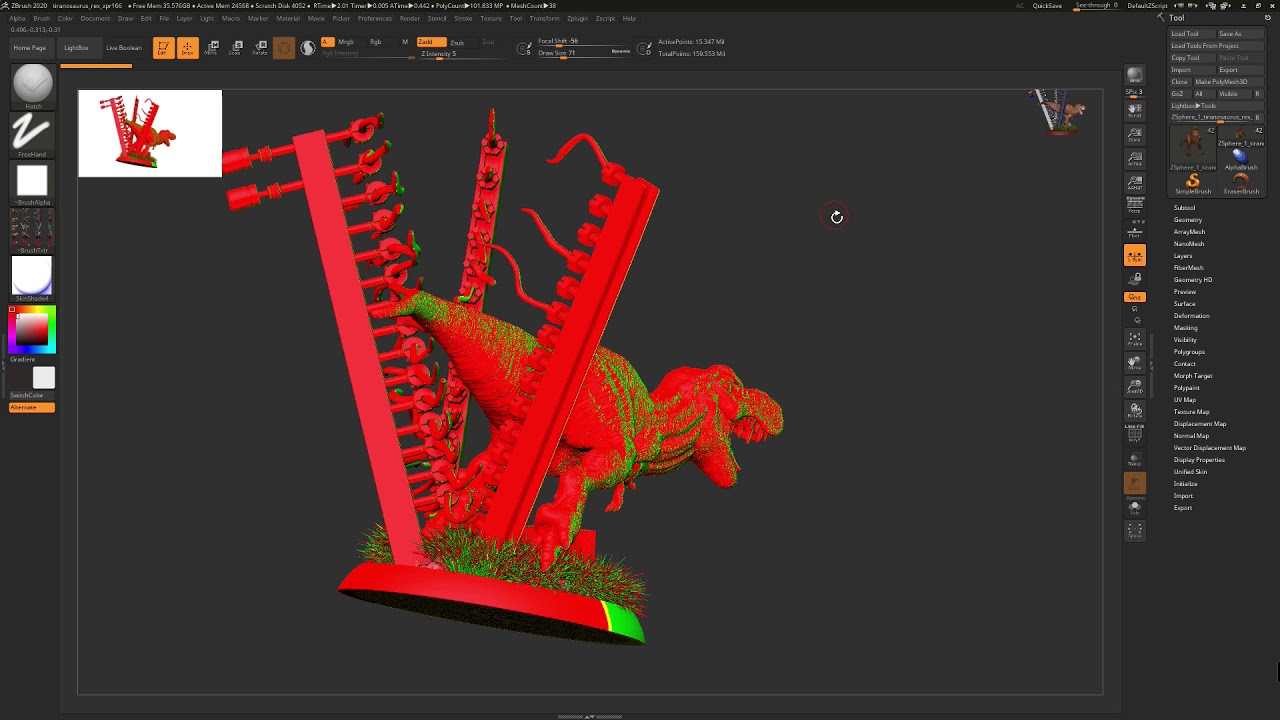Open the current brush thumbnail
The width and height of the screenshot is (1280, 720).
coord(33,85)
